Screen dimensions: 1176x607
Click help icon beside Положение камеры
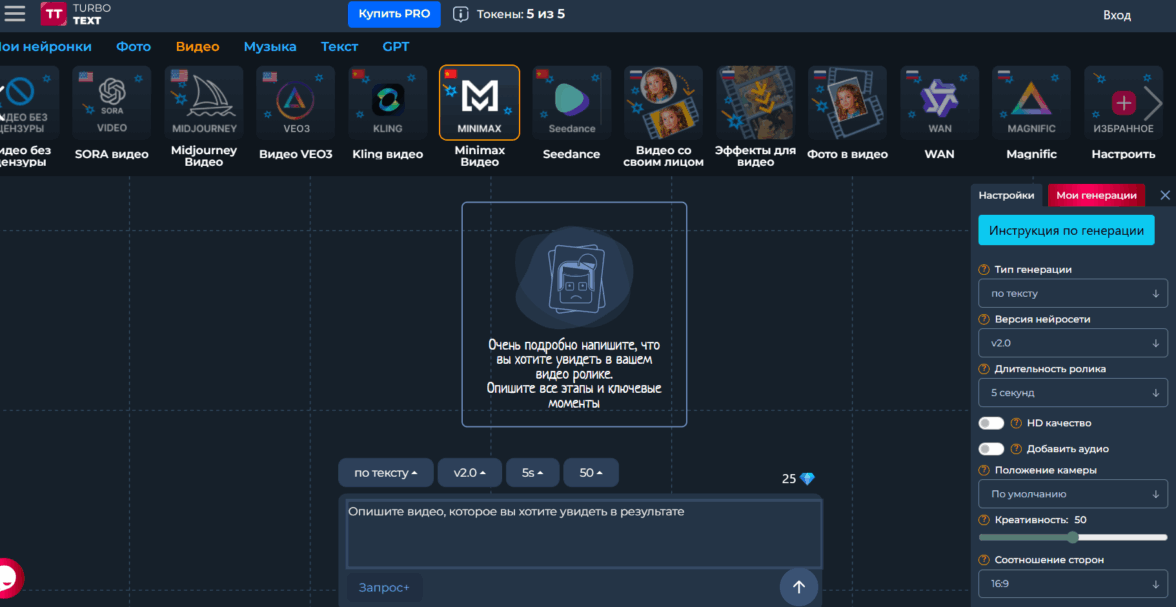pos(984,470)
